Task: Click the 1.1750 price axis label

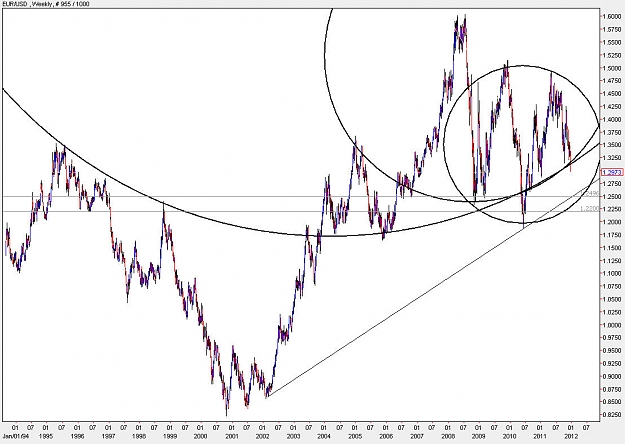Action: 612,235
